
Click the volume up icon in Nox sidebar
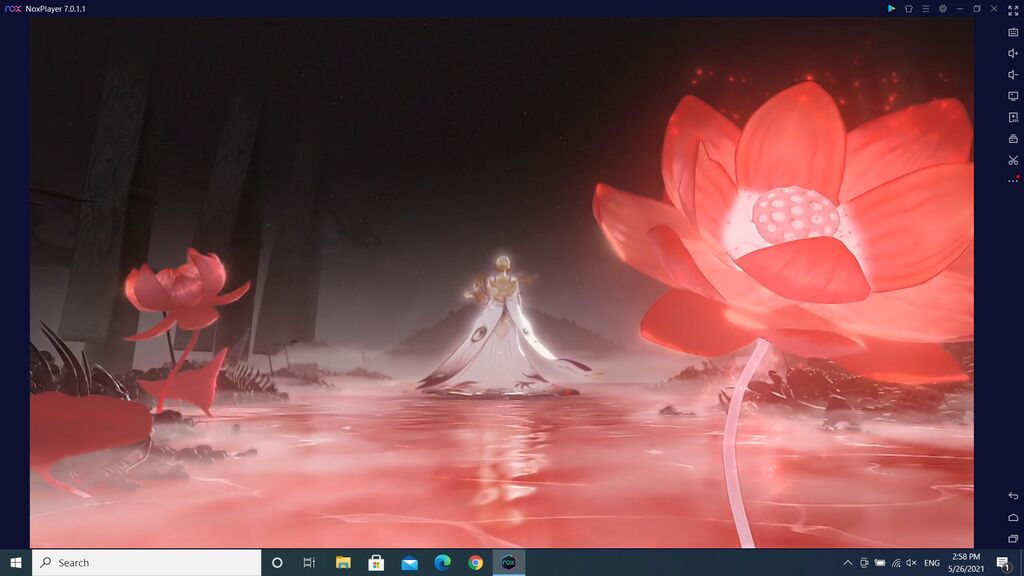pos(1013,54)
